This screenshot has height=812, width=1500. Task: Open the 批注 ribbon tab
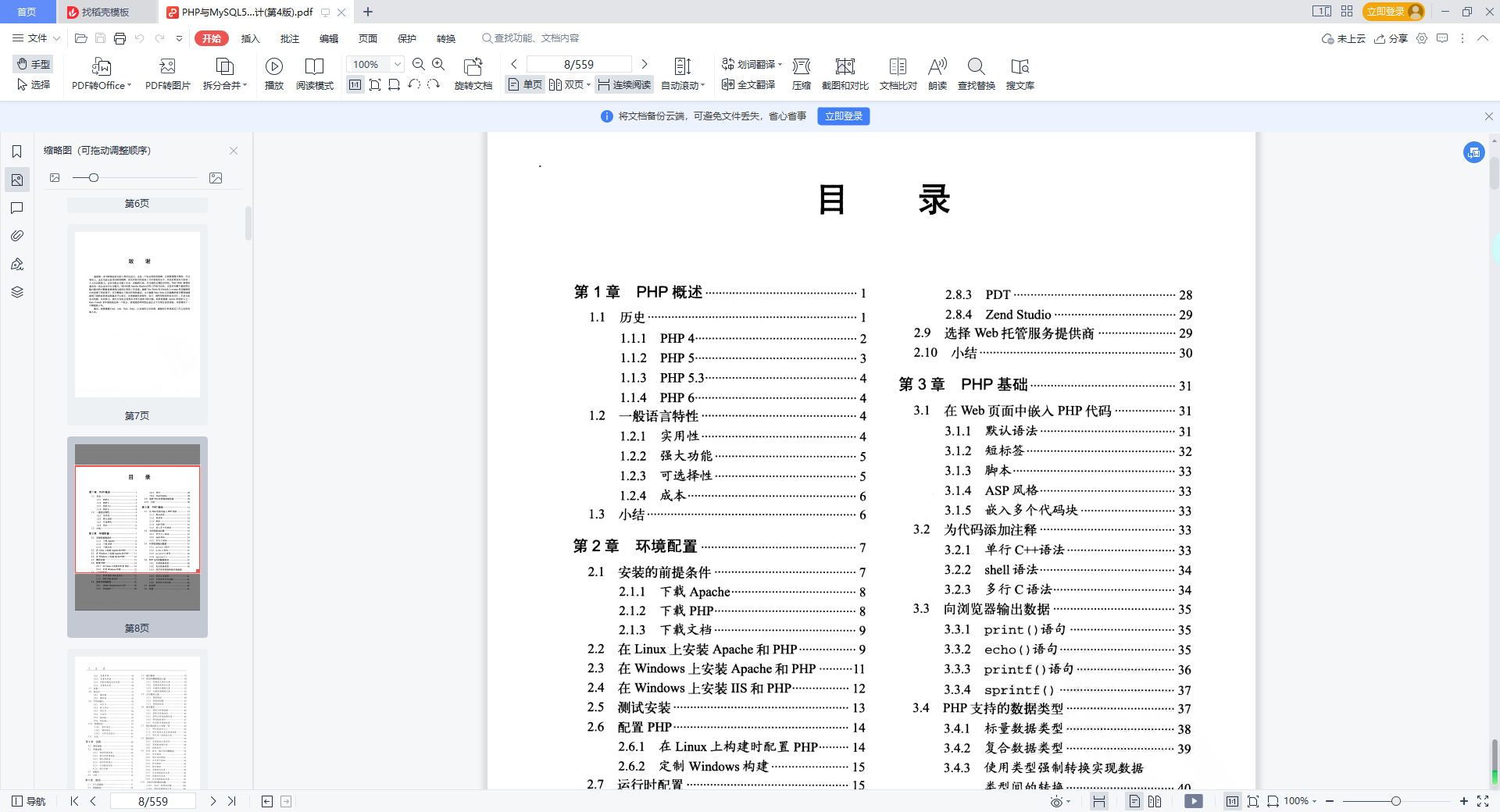point(289,38)
